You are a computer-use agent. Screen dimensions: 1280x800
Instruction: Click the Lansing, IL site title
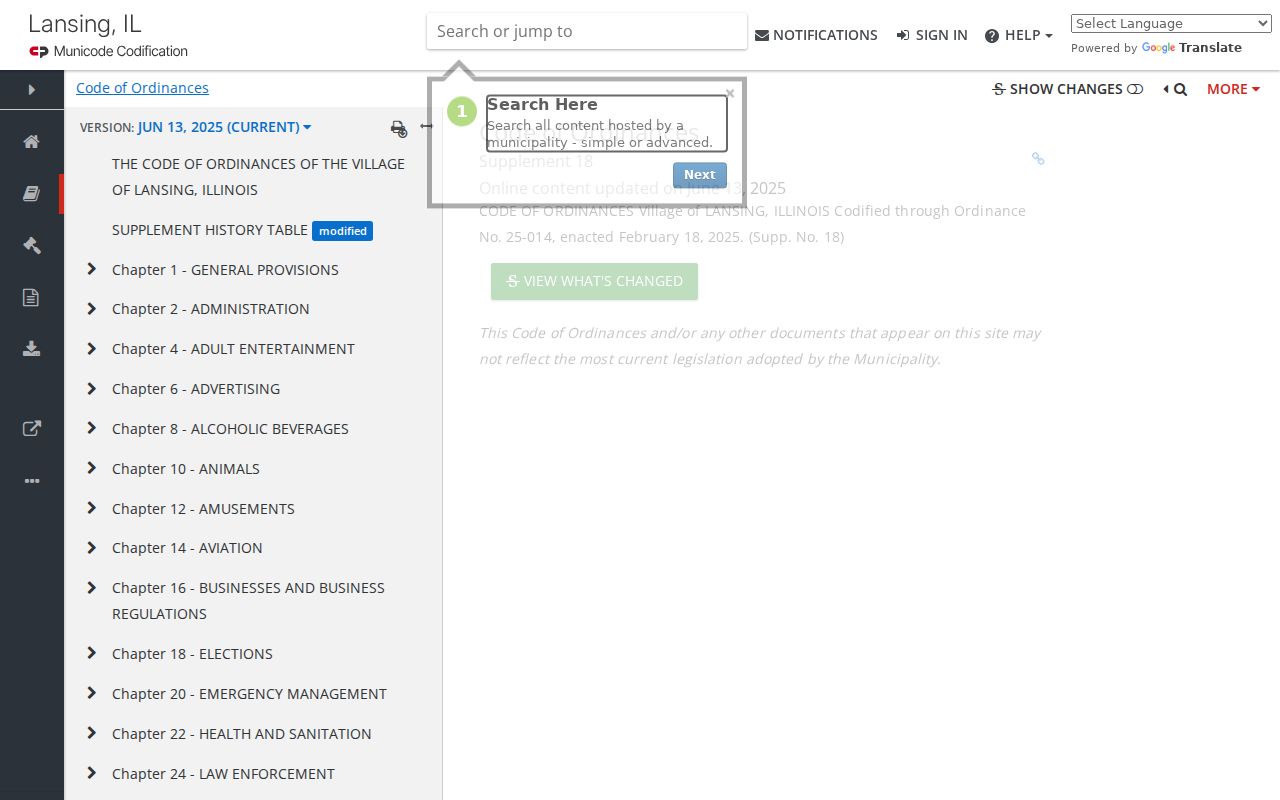[85, 24]
